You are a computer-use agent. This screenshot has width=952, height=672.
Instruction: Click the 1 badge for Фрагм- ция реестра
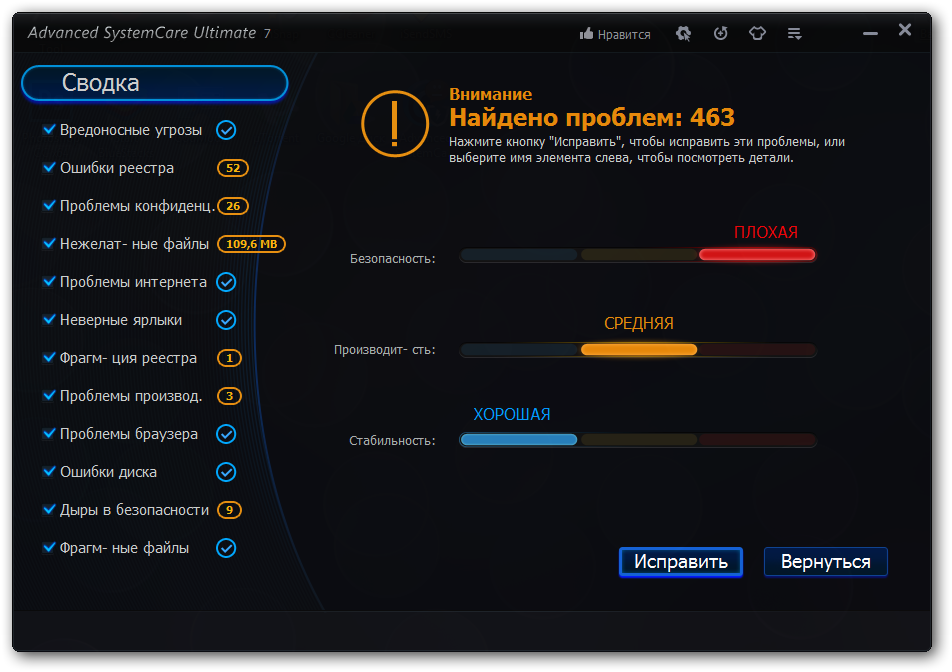(x=230, y=358)
